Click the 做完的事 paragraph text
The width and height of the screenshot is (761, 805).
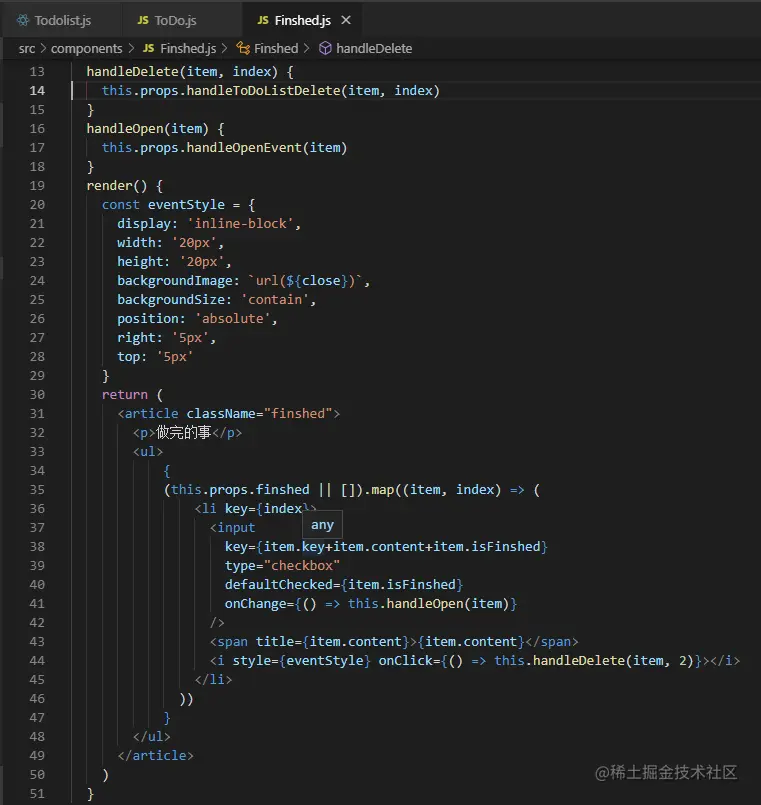click(183, 433)
